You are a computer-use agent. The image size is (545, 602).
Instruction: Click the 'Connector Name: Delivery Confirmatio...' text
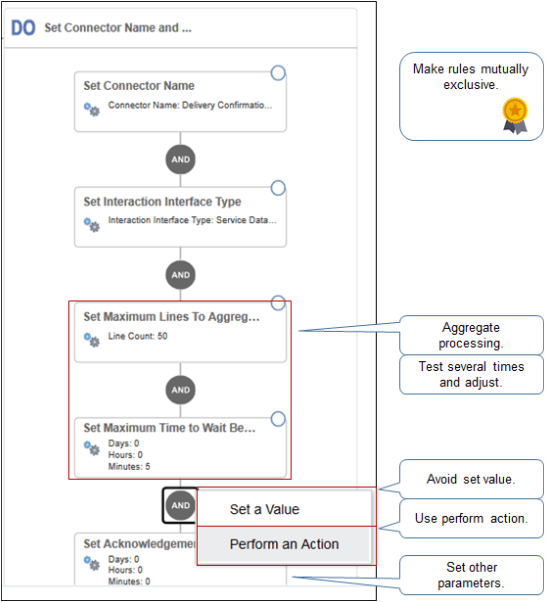pyautogui.click(x=190, y=105)
